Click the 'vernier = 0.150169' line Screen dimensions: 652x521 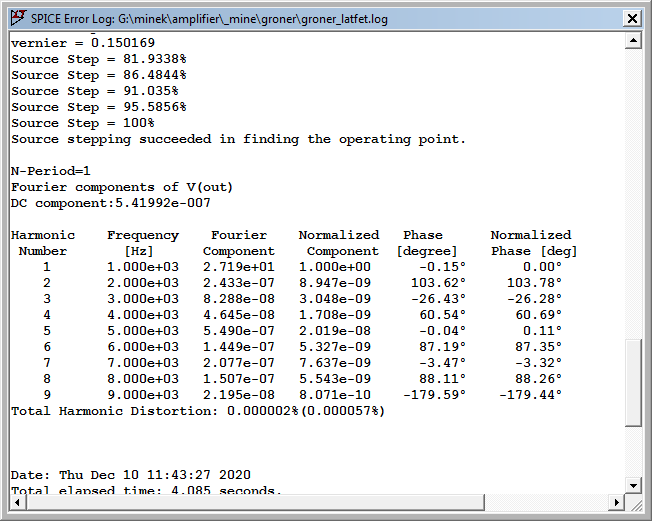(x=83, y=43)
